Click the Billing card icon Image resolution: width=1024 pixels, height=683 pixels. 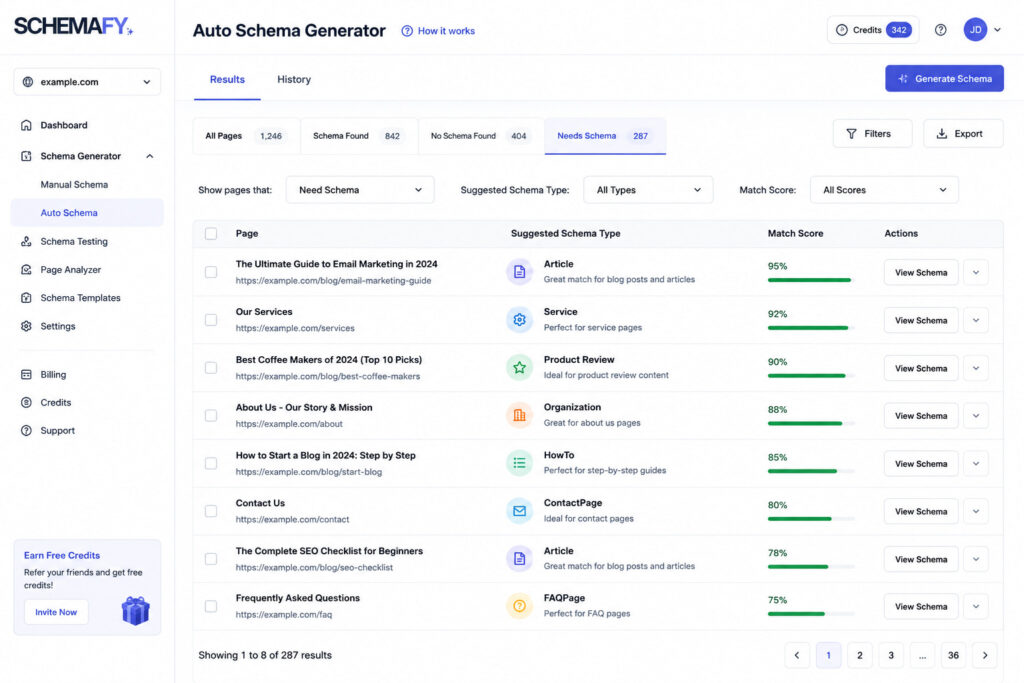(x=26, y=374)
